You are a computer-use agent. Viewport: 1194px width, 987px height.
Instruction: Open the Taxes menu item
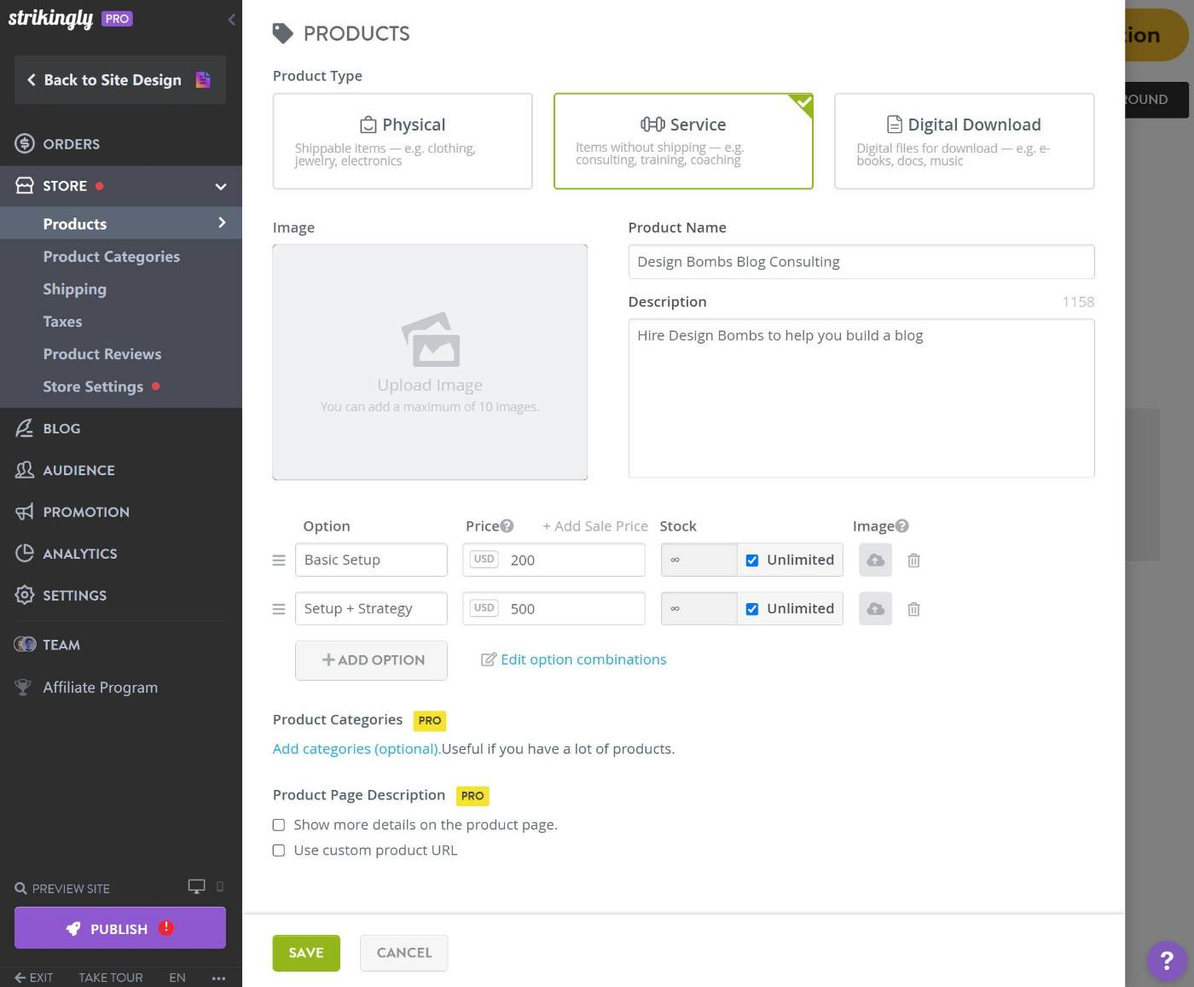[x=62, y=321]
